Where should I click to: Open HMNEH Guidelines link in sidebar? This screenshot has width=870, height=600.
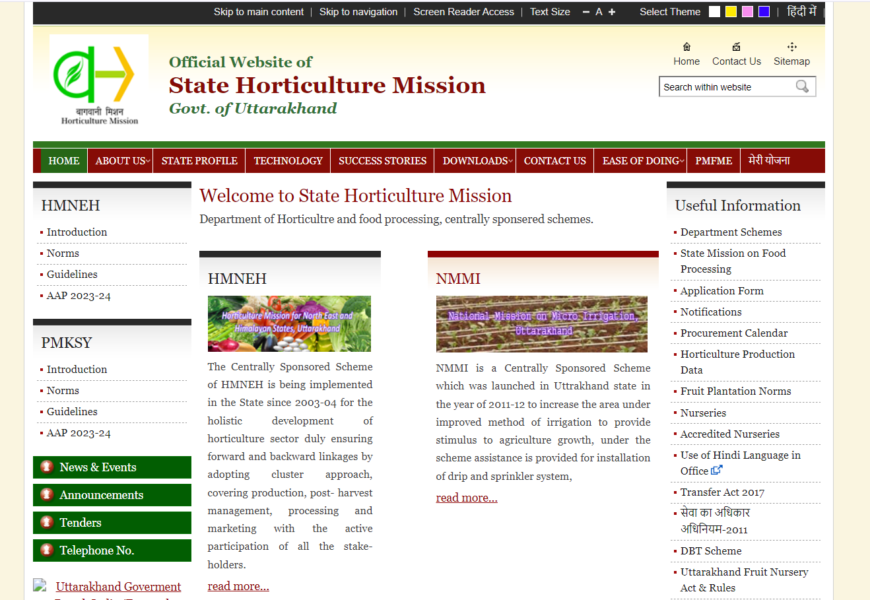pos(72,274)
